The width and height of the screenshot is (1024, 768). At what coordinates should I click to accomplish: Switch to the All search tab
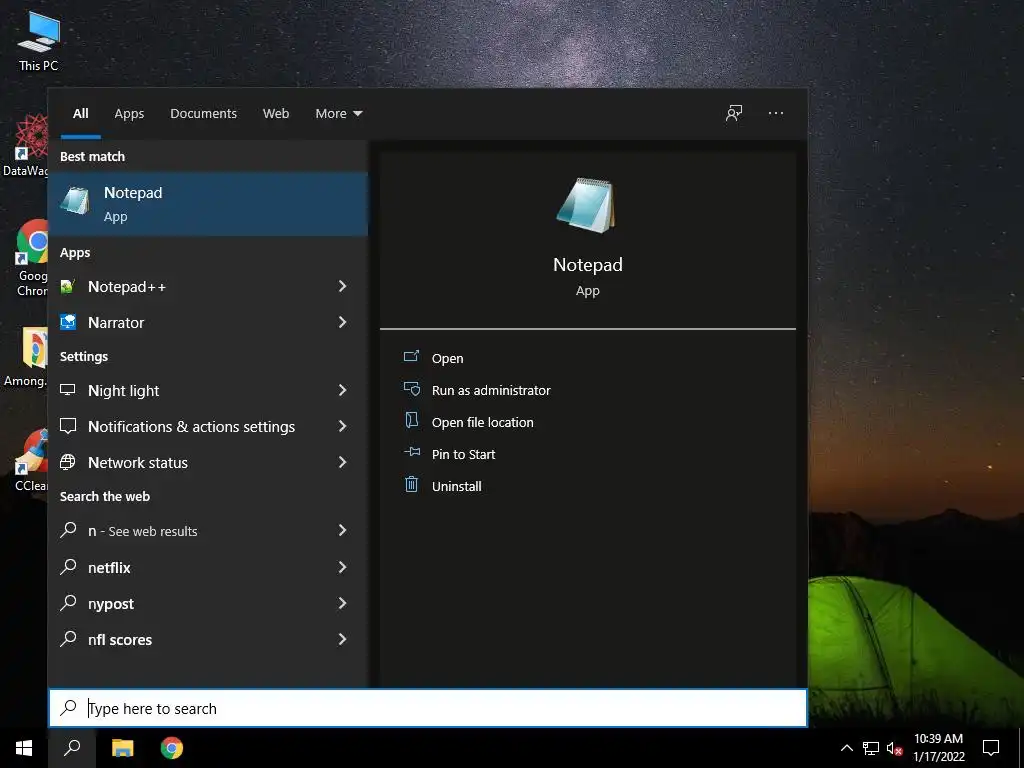coord(80,114)
